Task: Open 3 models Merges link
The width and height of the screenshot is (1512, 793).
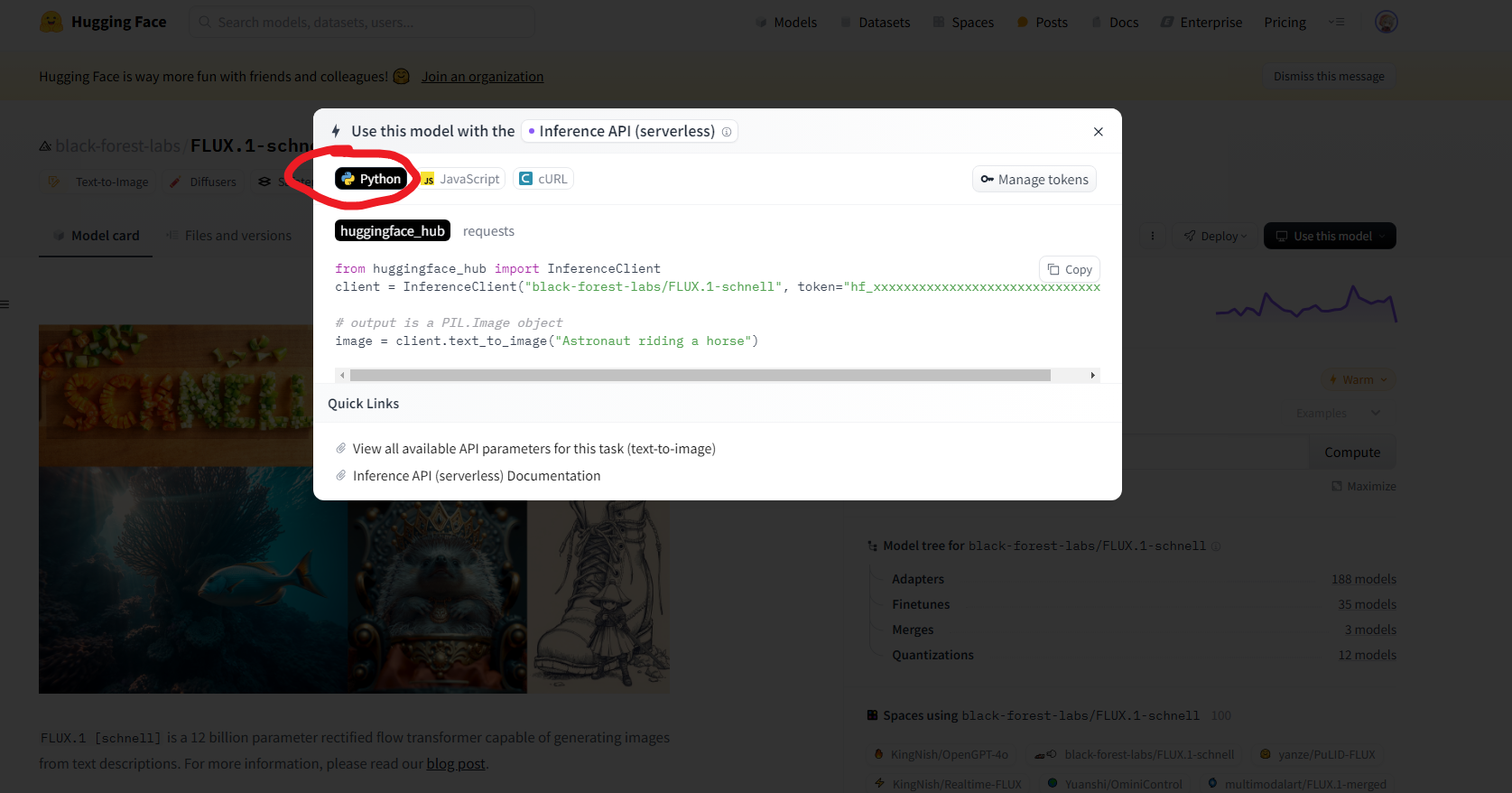Action: [x=1370, y=630]
